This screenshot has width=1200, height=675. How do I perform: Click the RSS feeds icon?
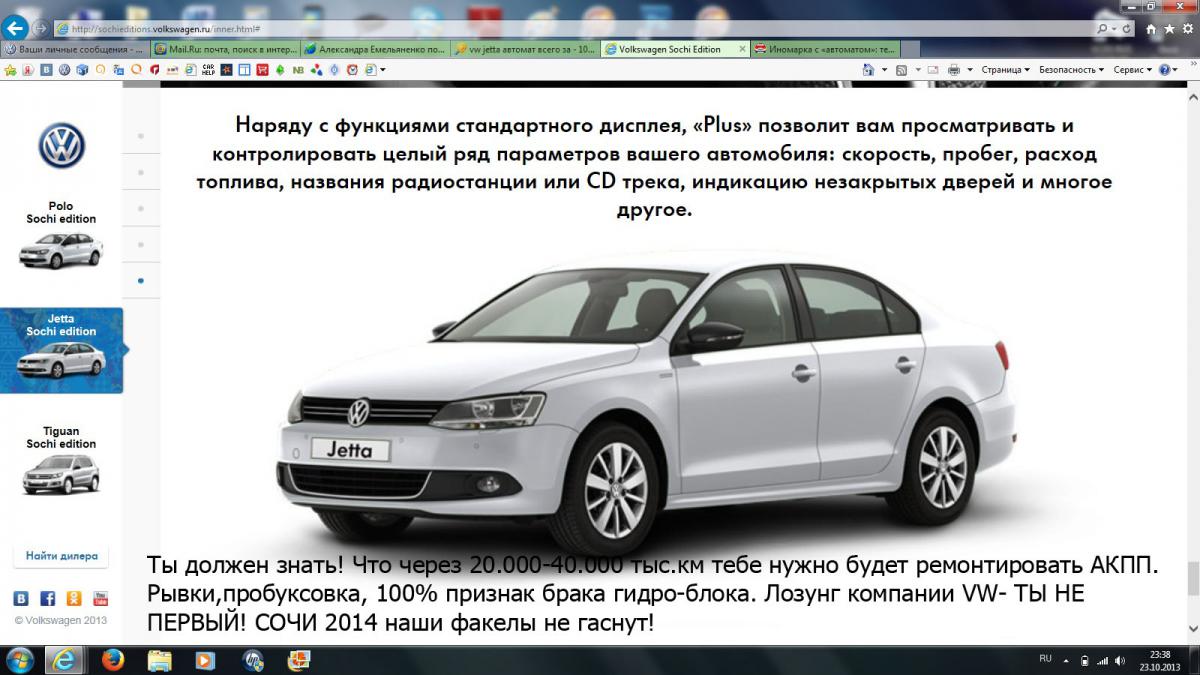pyautogui.click(x=901, y=70)
